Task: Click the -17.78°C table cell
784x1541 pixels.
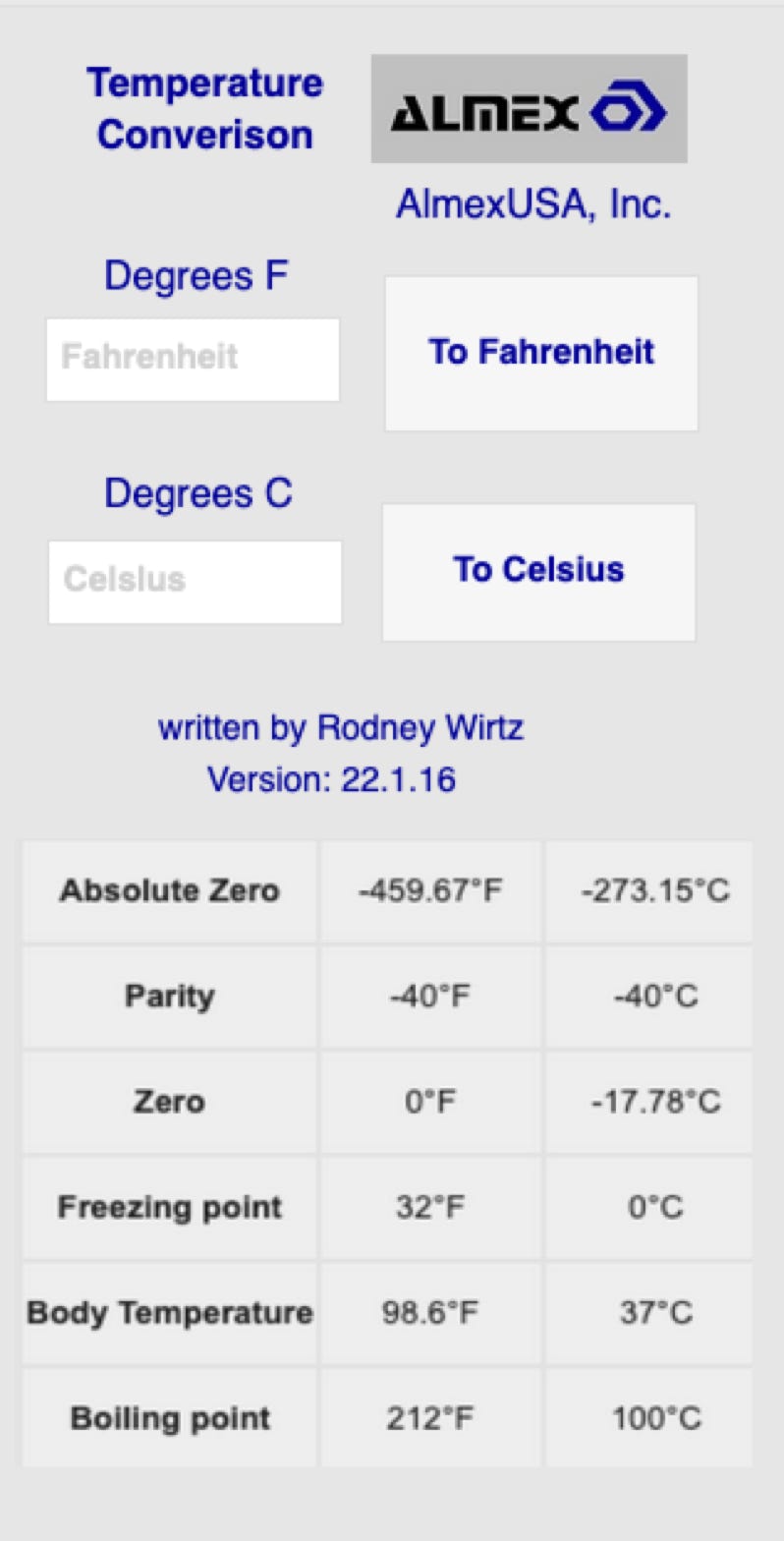Action: pyautogui.click(x=655, y=1102)
